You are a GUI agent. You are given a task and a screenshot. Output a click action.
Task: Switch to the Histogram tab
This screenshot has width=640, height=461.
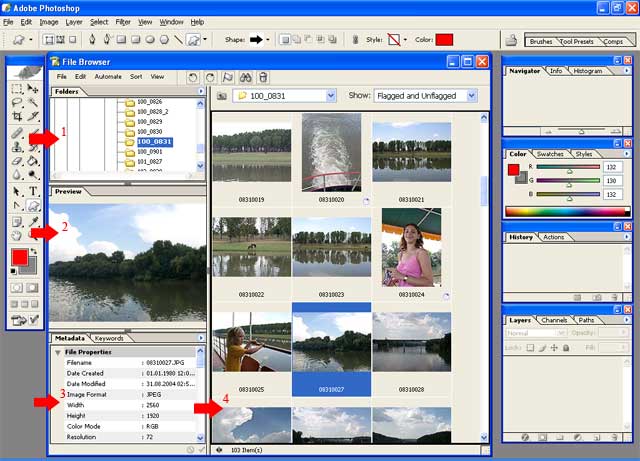pos(588,71)
